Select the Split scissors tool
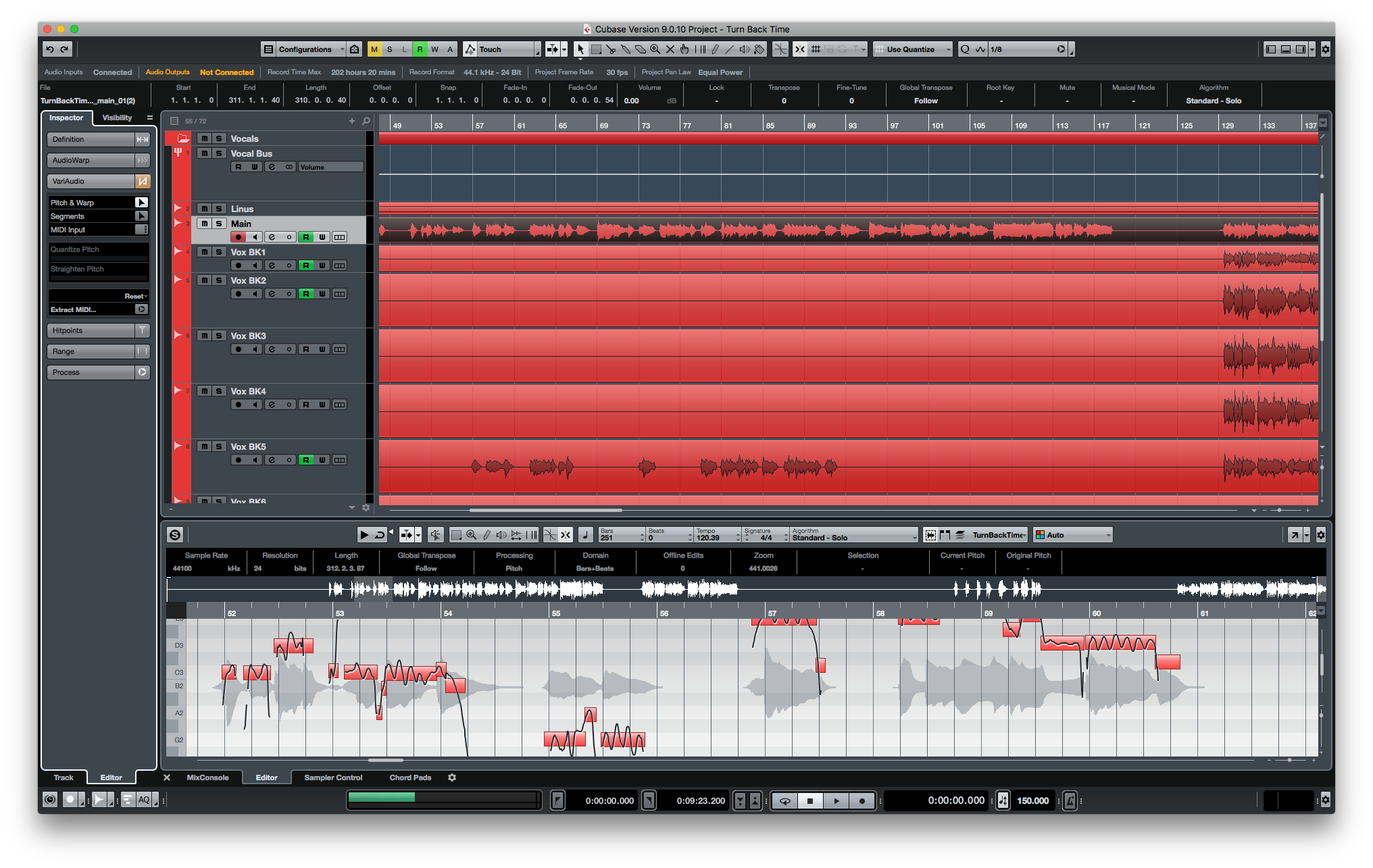 tap(611, 49)
